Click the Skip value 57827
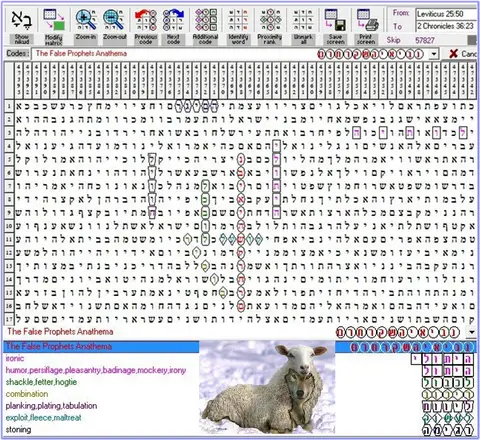This screenshot has height=440, width=480. [x=425, y=40]
